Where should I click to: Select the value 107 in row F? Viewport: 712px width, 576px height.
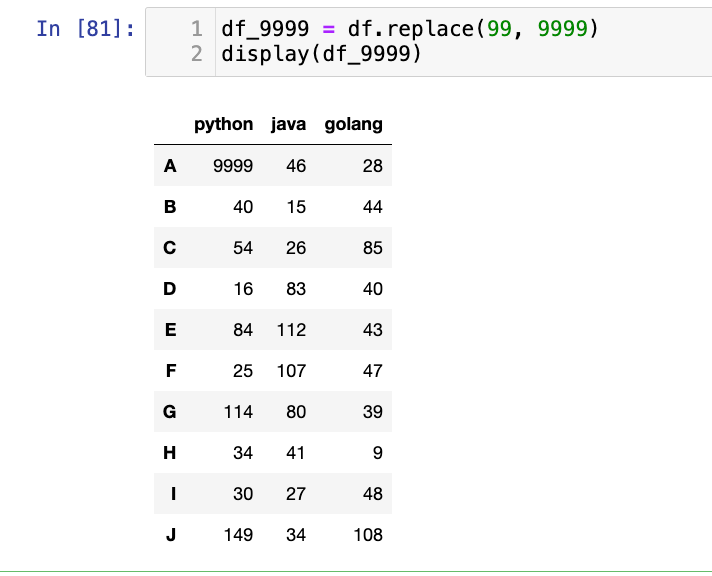pos(291,371)
